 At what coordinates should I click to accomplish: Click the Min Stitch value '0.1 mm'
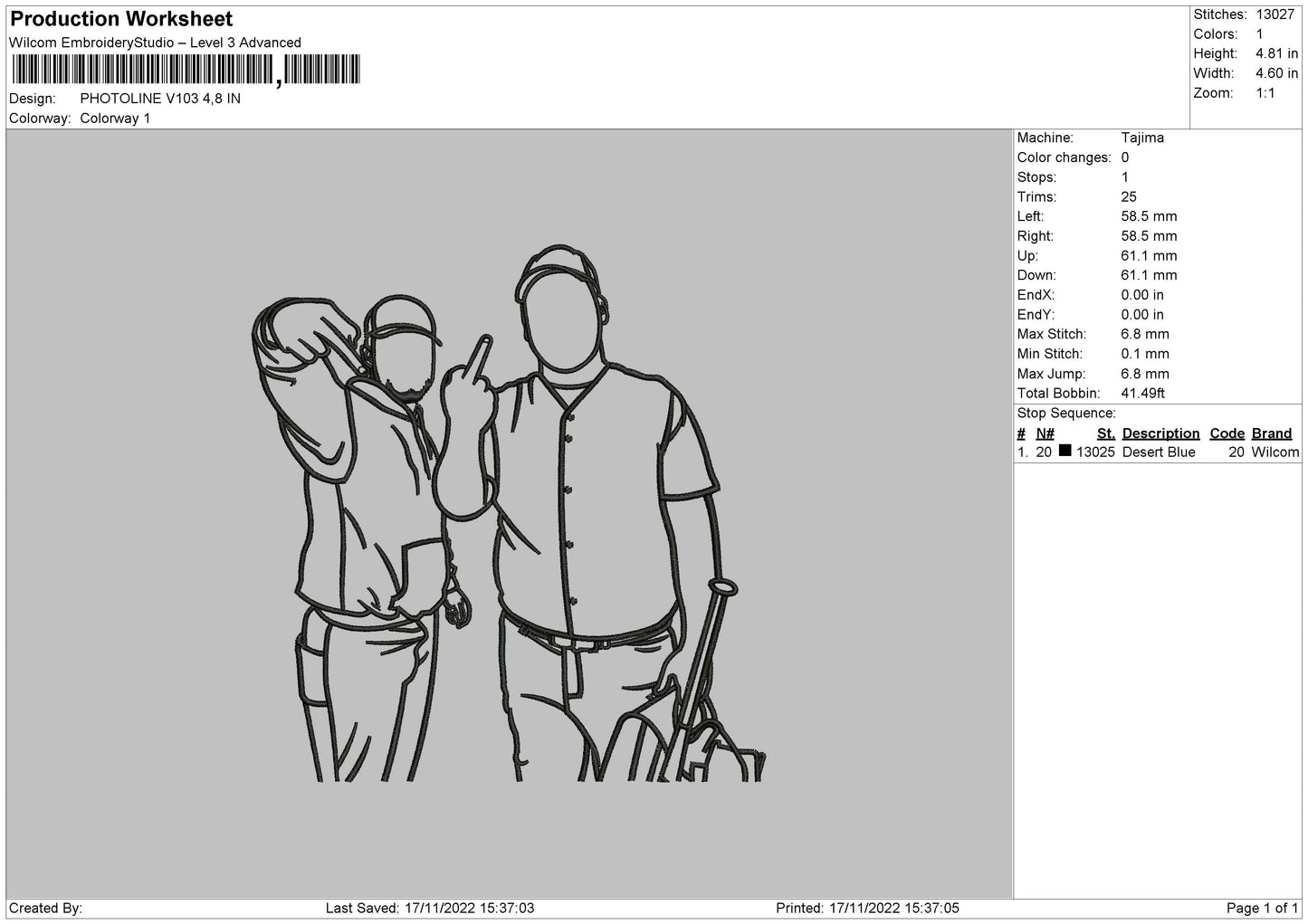point(1145,355)
